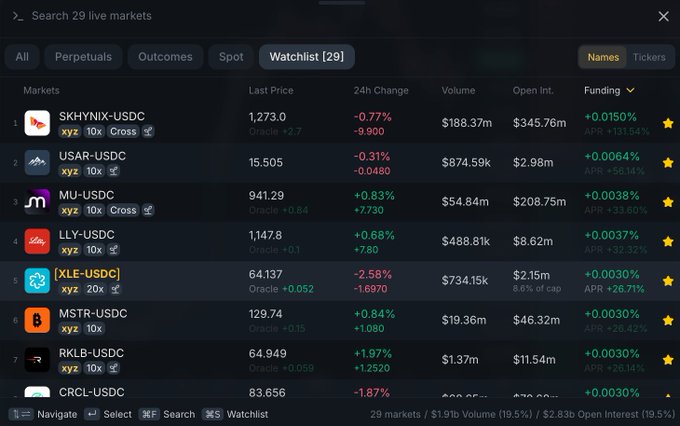Image resolution: width=680 pixels, height=426 pixels.
Task: Click the Enter key Select hint
Action: [108, 414]
